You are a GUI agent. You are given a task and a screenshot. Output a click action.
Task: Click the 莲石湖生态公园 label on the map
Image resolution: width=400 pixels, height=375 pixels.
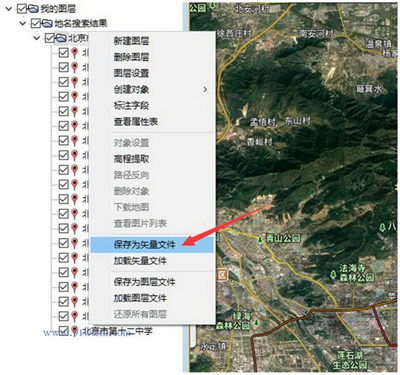(x=350, y=359)
